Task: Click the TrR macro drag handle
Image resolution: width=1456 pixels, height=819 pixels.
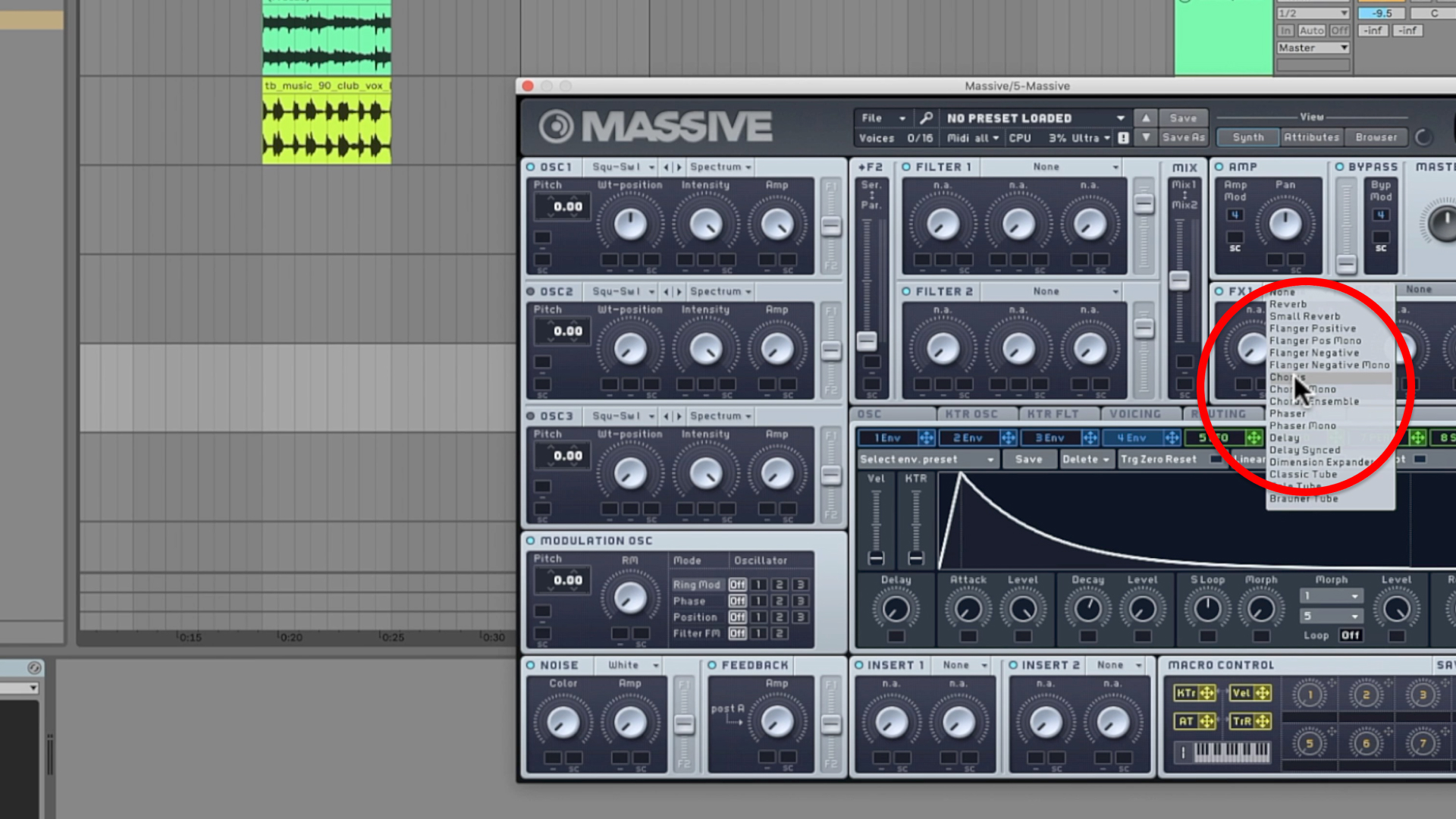Action: click(1262, 721)
